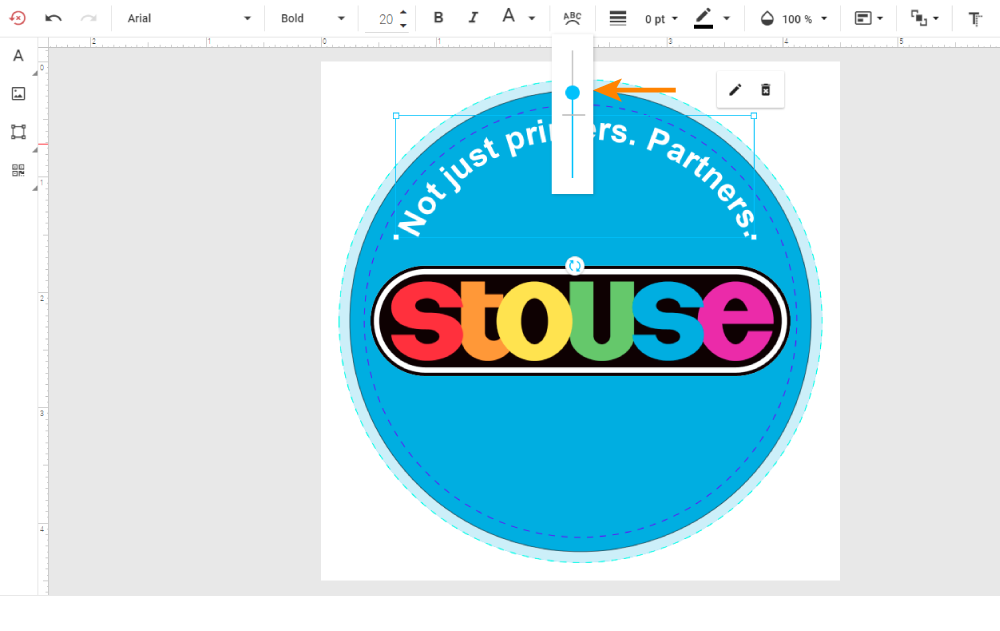
Task: Click the curved text ABC icon
Action: pos(572,18)
